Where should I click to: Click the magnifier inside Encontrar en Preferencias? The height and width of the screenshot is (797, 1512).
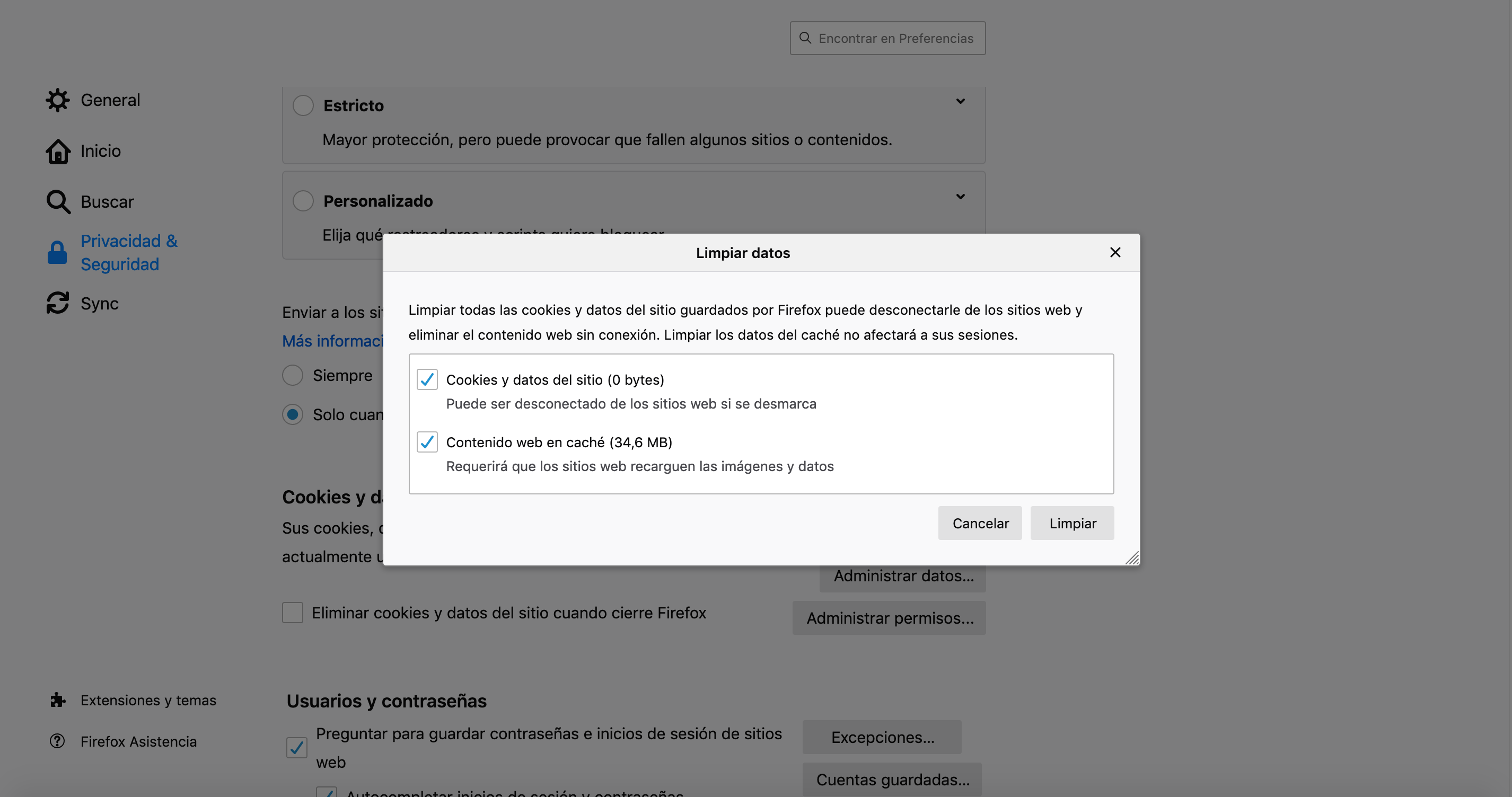click(x=804, y=38)
